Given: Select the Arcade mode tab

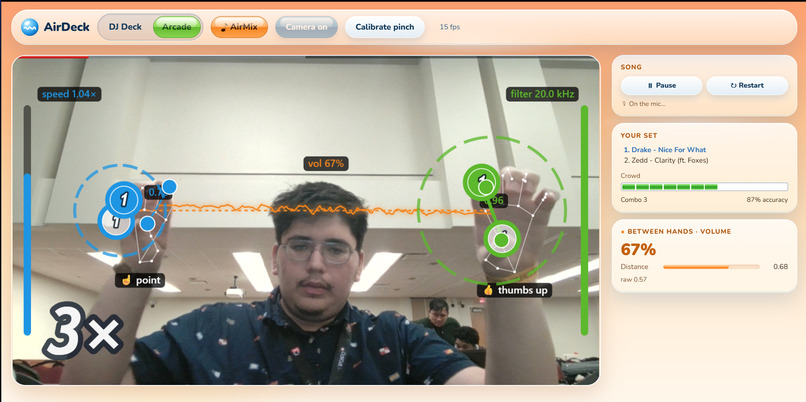Looking at the screenshot, I should coord(177,27).
